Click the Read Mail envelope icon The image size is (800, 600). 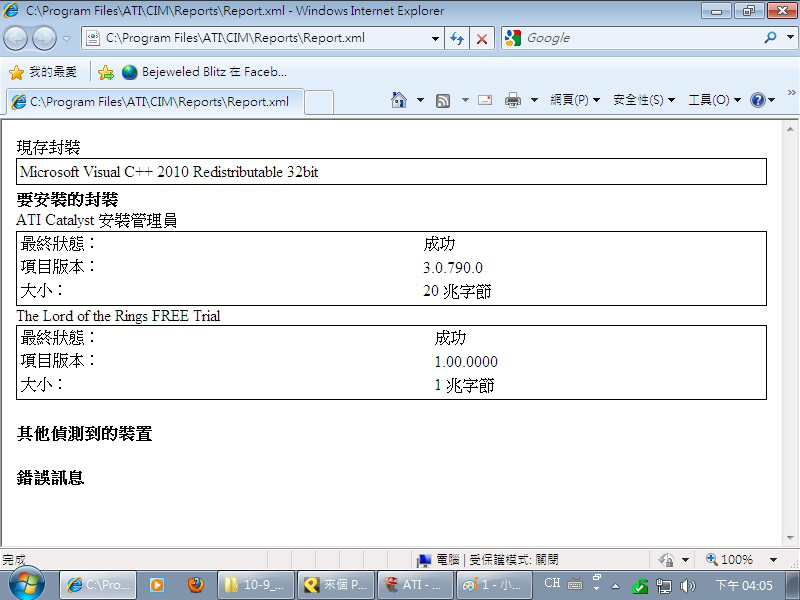[485, 100]
